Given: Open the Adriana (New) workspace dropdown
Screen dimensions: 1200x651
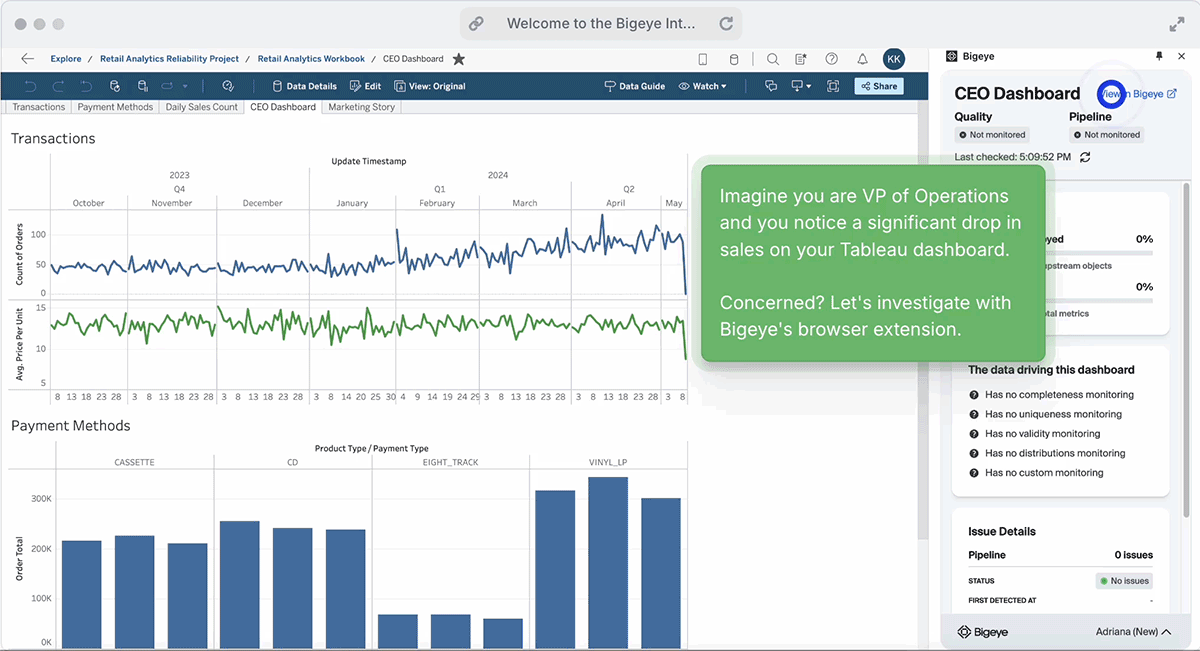Looking at the screenshot, I should 1134,632.
